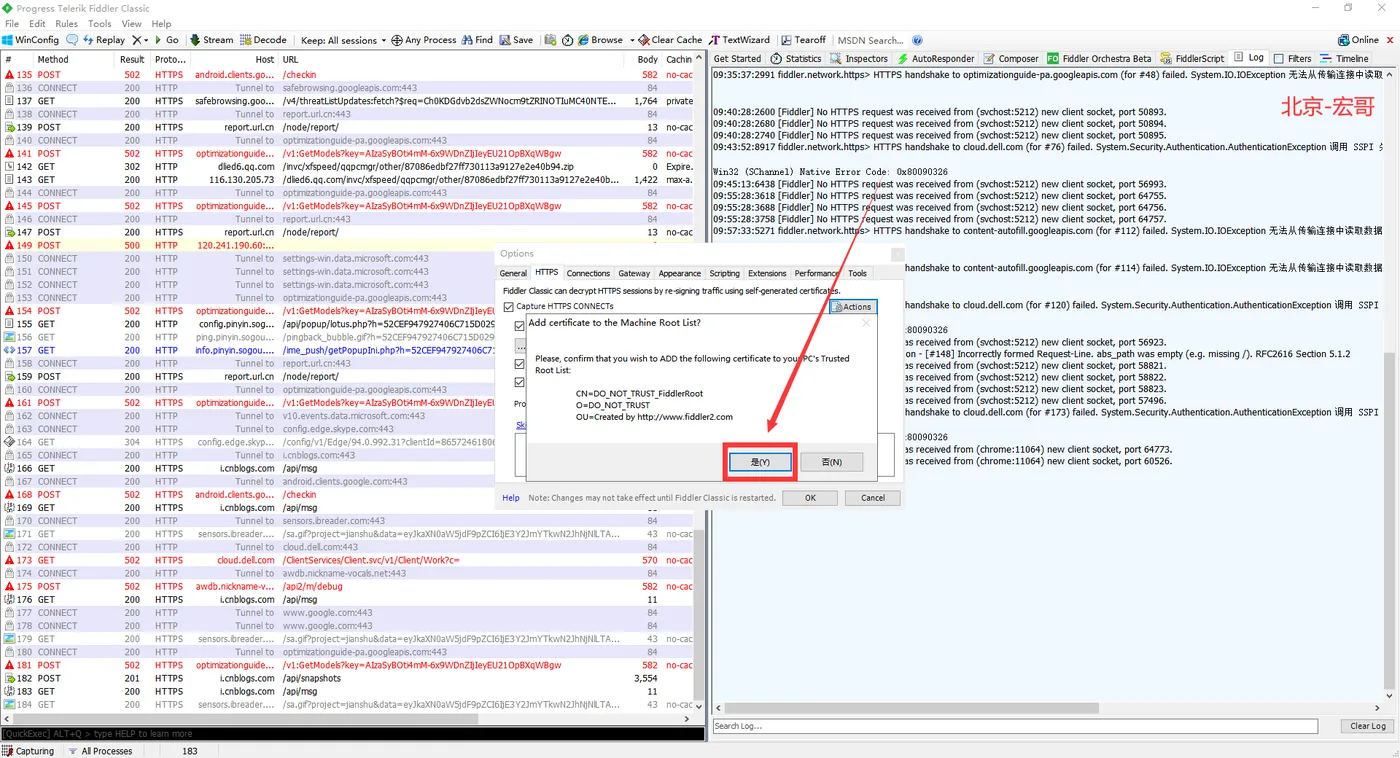Decline certificate with the 否(N) button
Viewport: 1400px width, 758px height.
pos(831,462)
